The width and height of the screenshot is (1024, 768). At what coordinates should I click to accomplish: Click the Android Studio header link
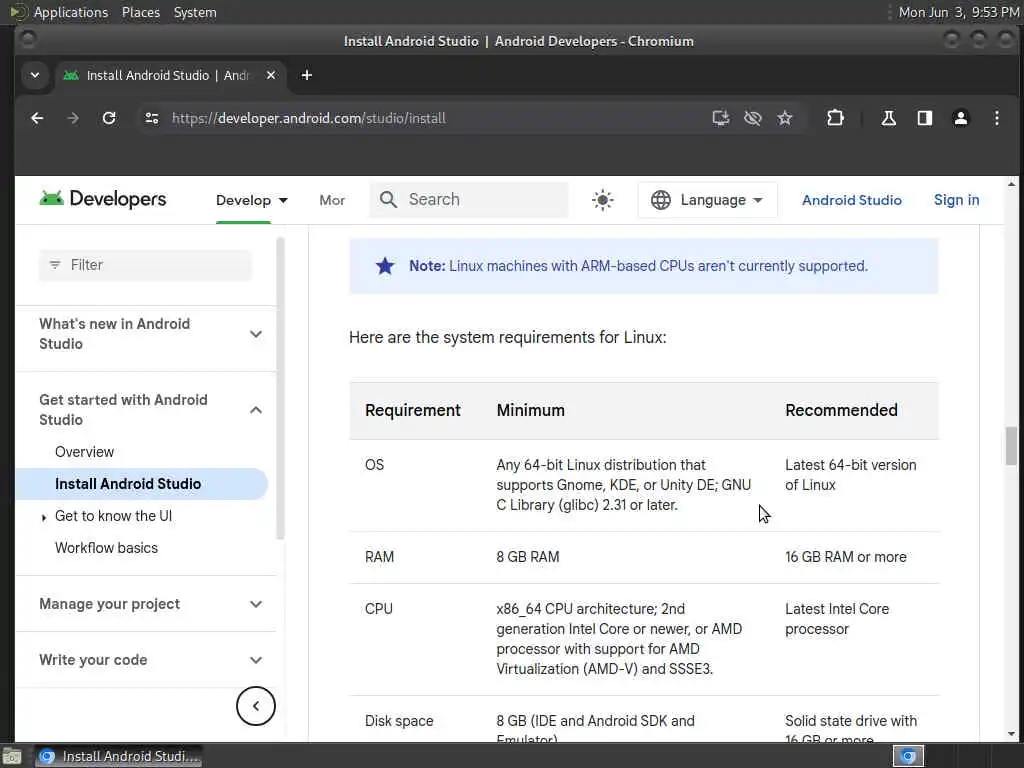pos(852,200)
